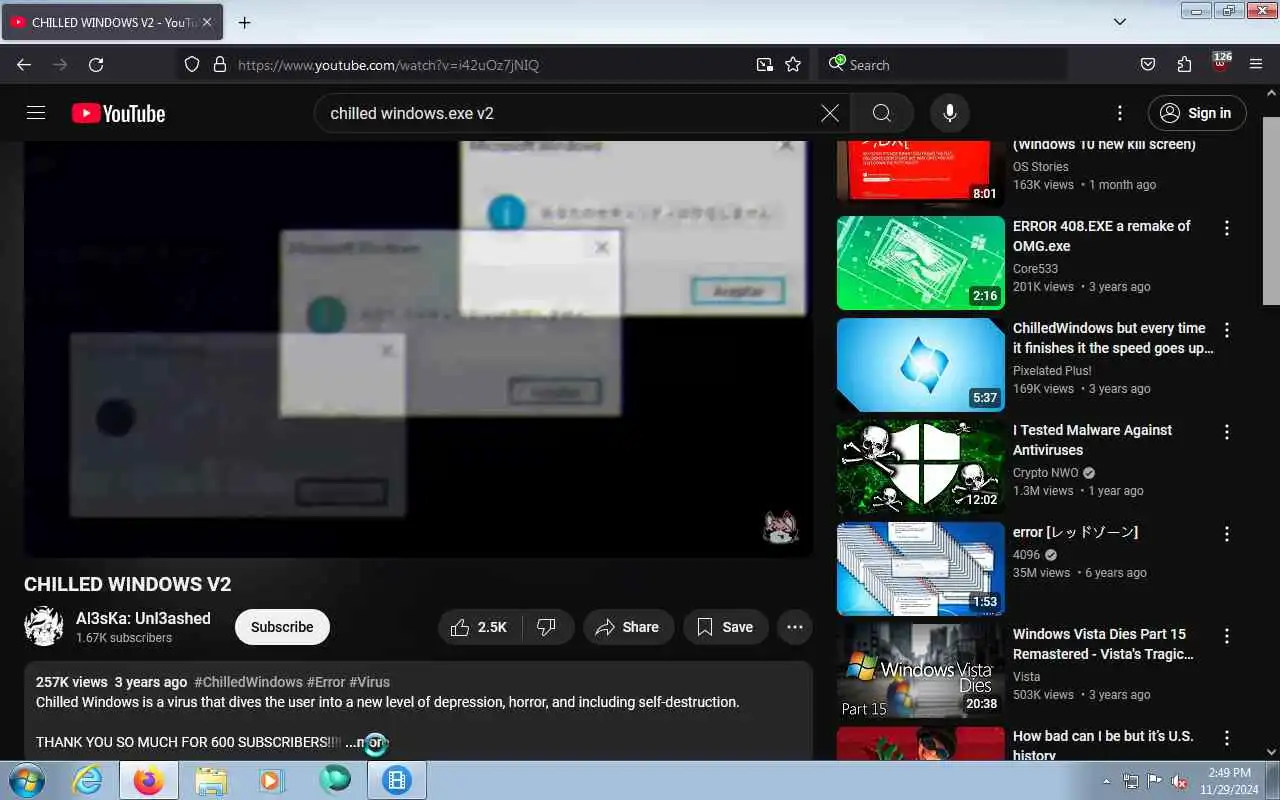The image size is (1280, 800).
Task: Open more actions ellipsis under video
Action: tap(795, 627)
